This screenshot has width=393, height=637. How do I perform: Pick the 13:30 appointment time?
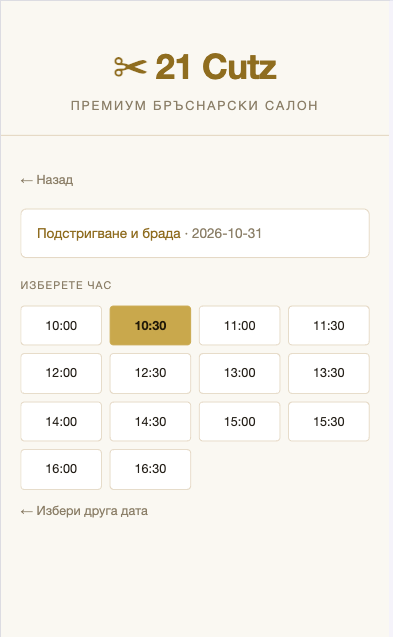pyautogui.click(x=329, y=373)
